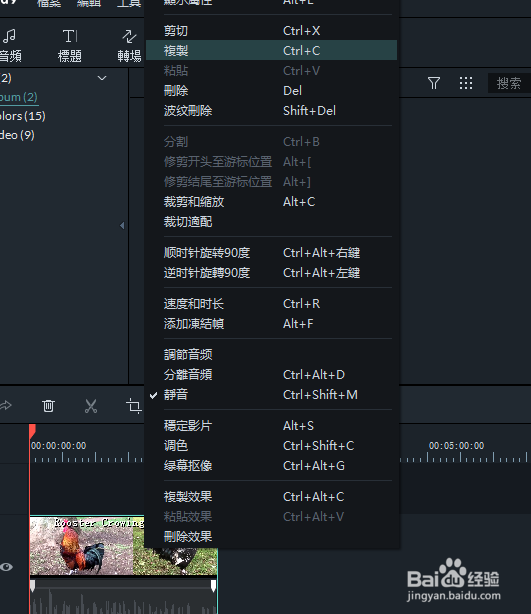Select the 'lors (15)' folder item

pyautogui.click(x=23, y=116)
